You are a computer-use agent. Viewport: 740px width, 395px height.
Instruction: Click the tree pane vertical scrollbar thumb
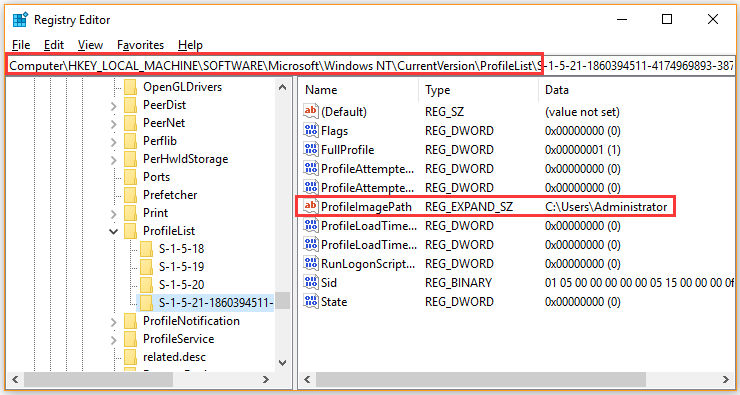(282, 301)
